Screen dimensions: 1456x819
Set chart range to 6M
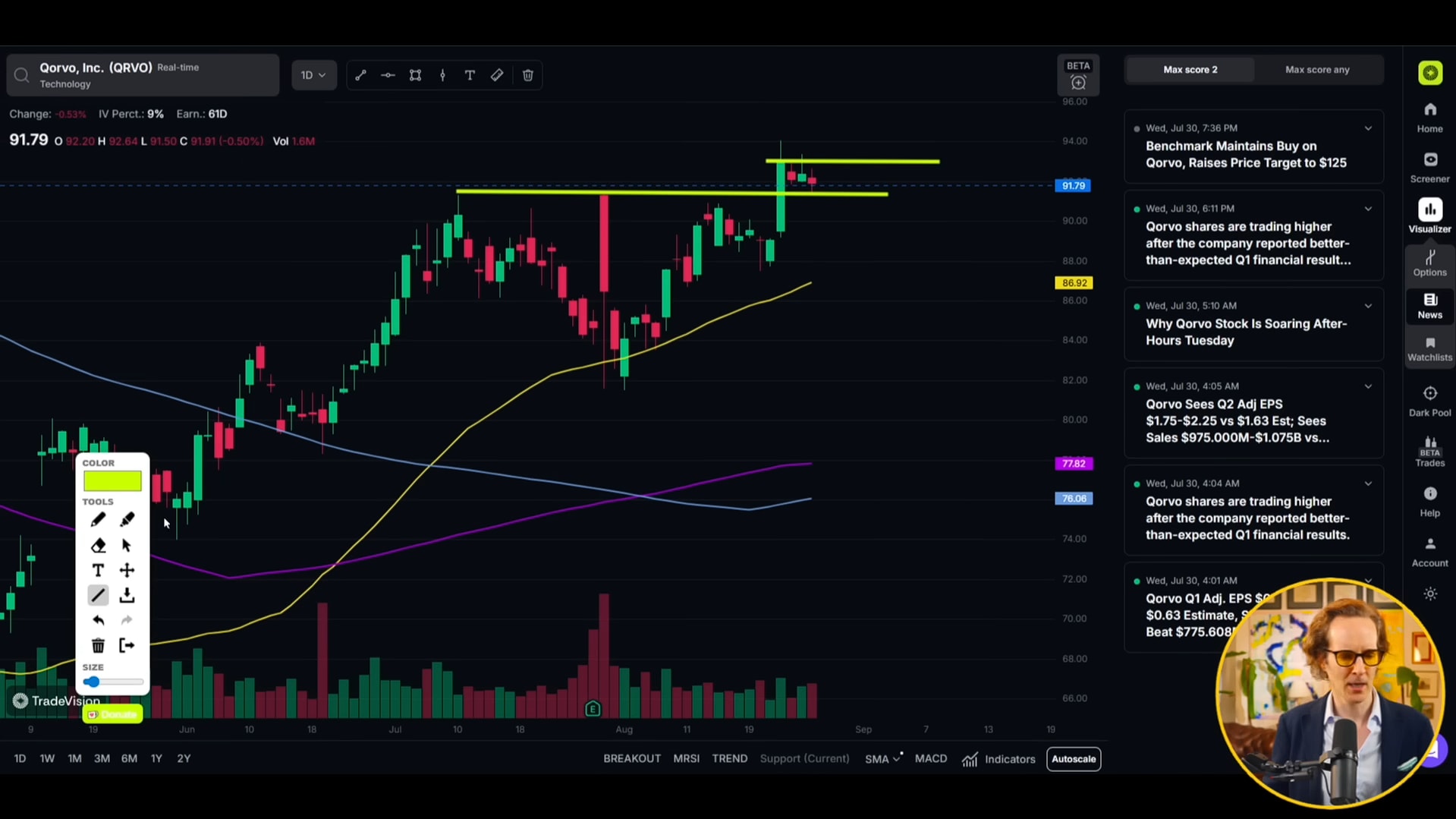pos(129,758)
